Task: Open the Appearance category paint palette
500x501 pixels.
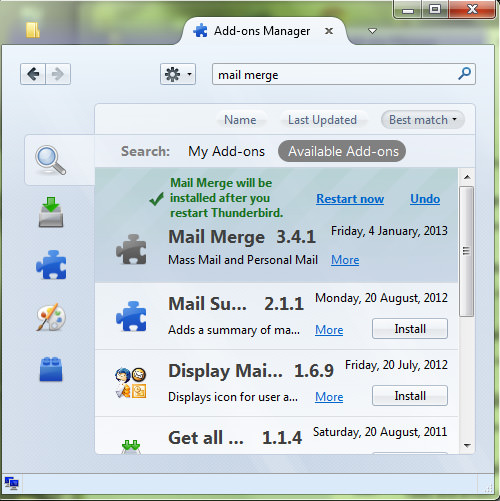Action: click(51, 317)
